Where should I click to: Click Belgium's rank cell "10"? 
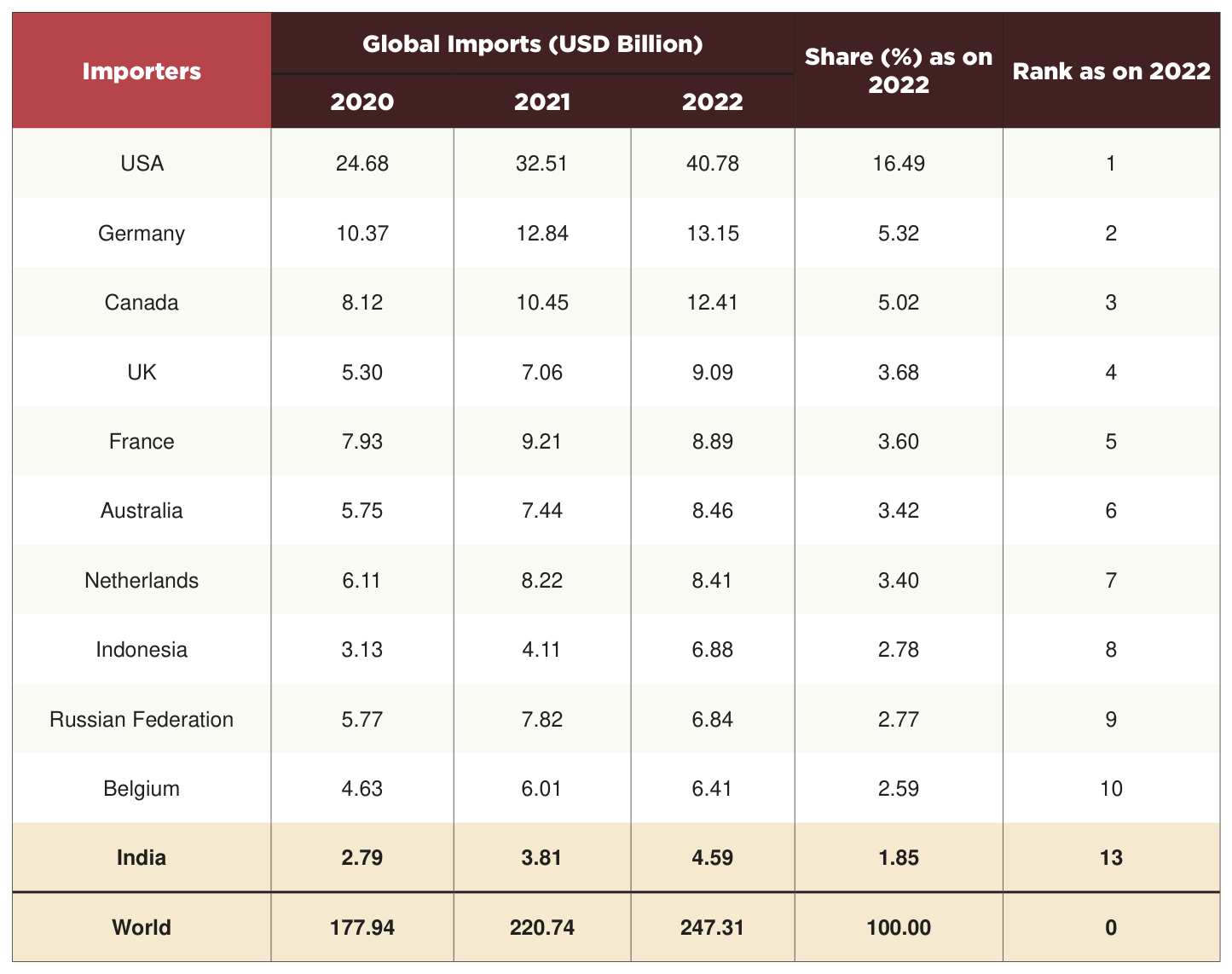[x=1111, y=788]
